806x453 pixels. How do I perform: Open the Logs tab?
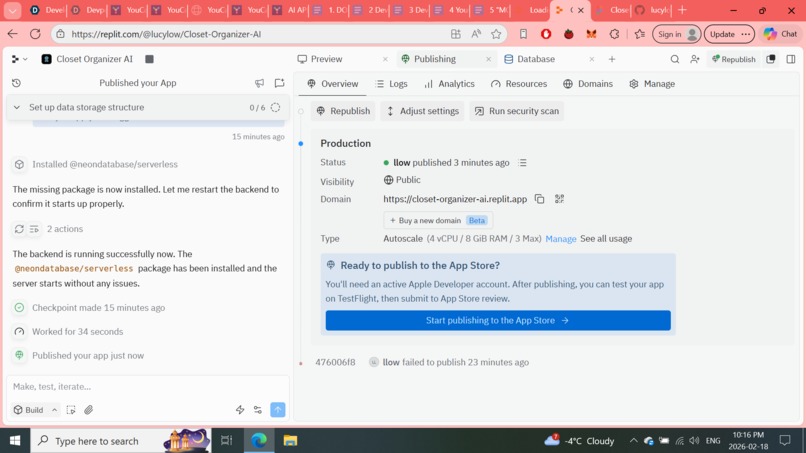pos(392,84)
